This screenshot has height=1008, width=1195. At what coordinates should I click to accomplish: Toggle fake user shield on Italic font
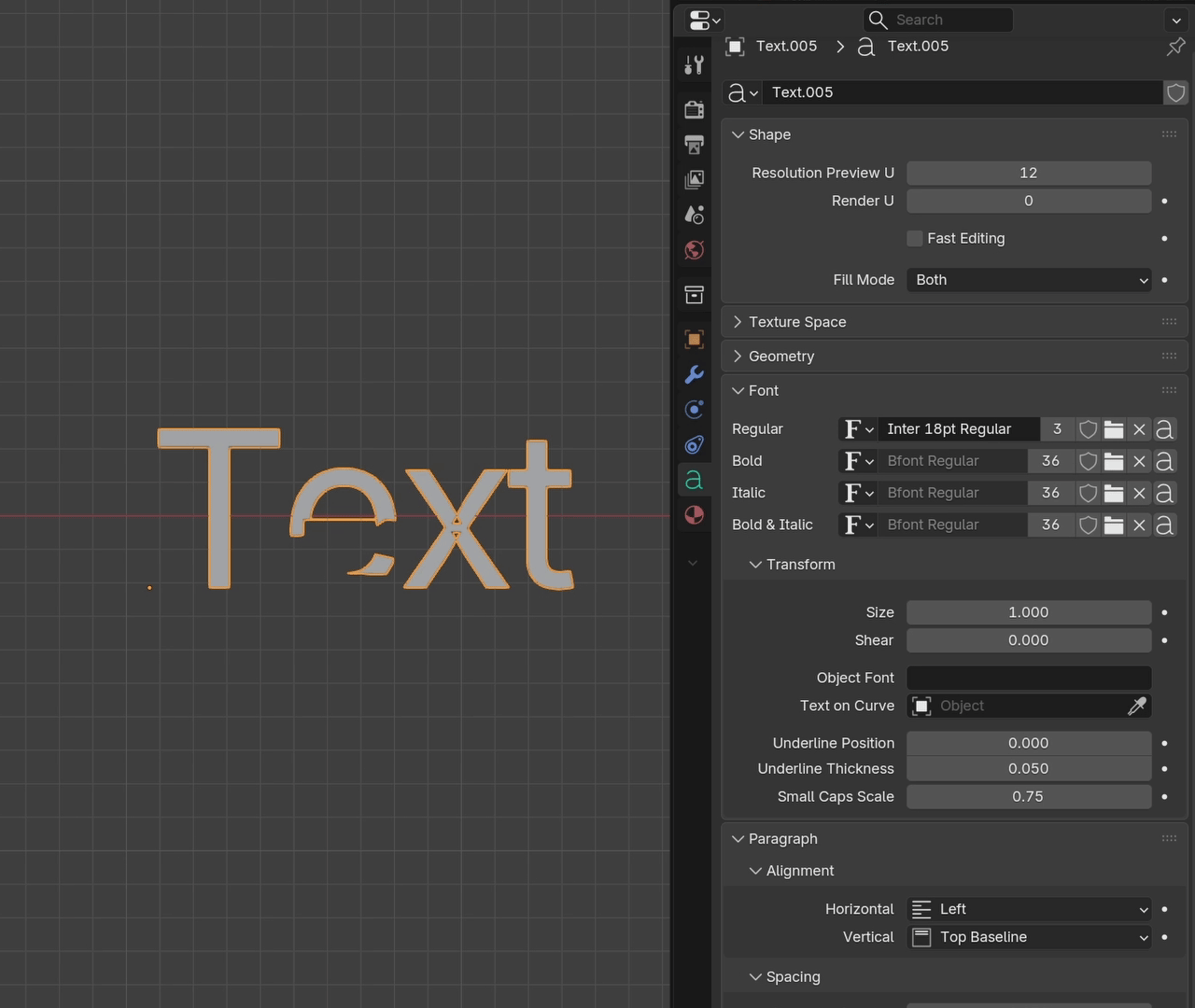click(1088, 493)
